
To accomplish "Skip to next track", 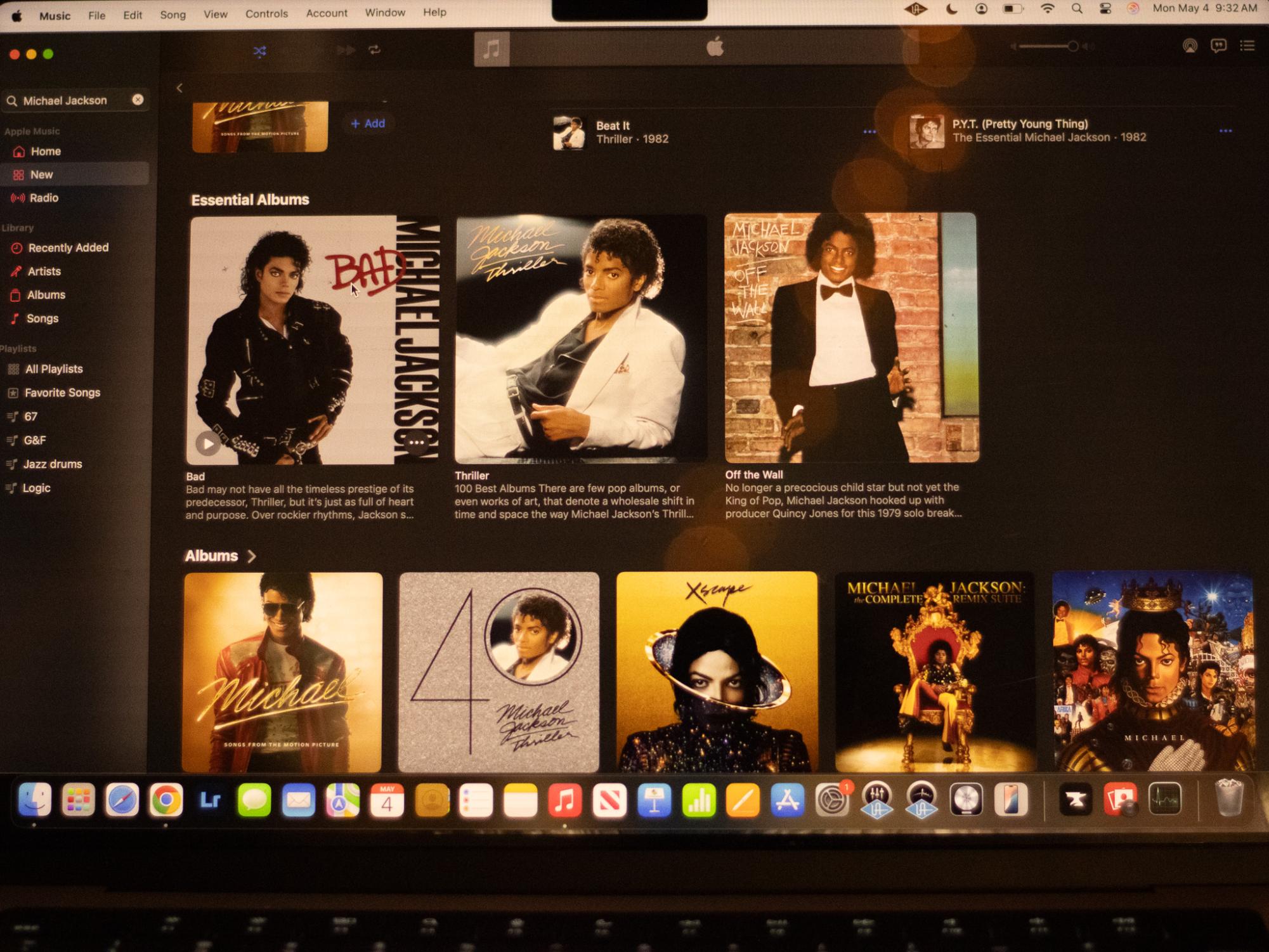I will coord(346,50).
